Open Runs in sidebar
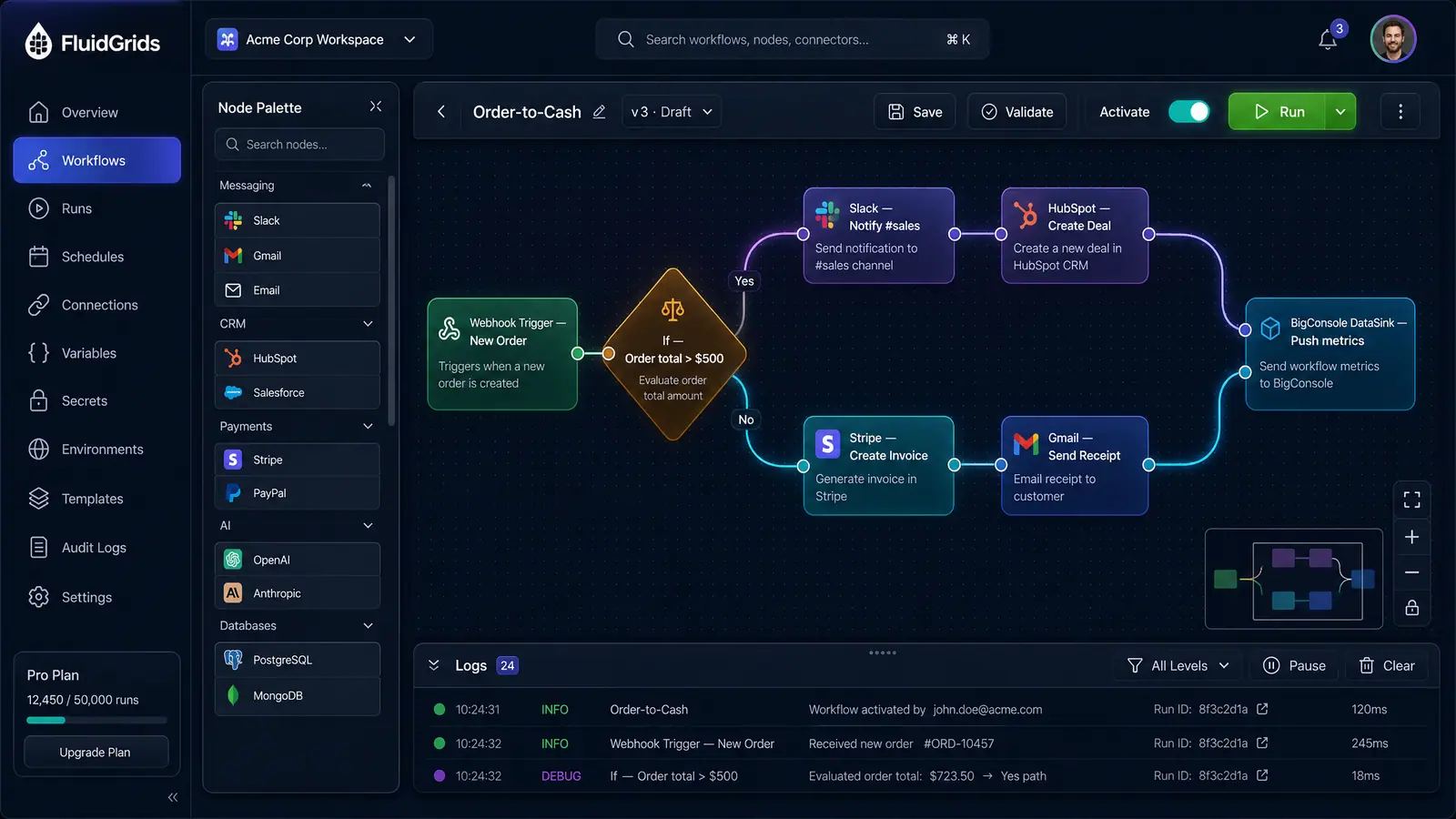This screenshot has height=819, width=1456. pos(96,208)
